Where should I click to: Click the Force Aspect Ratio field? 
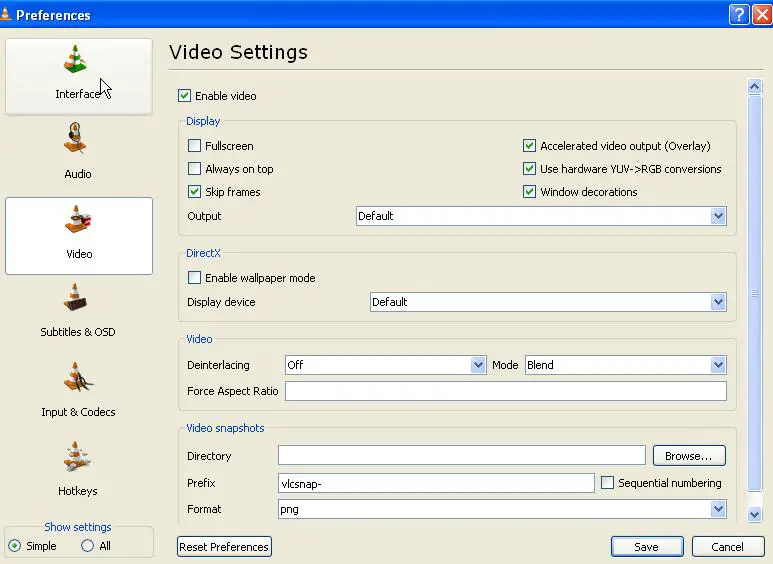coord(506,391)
